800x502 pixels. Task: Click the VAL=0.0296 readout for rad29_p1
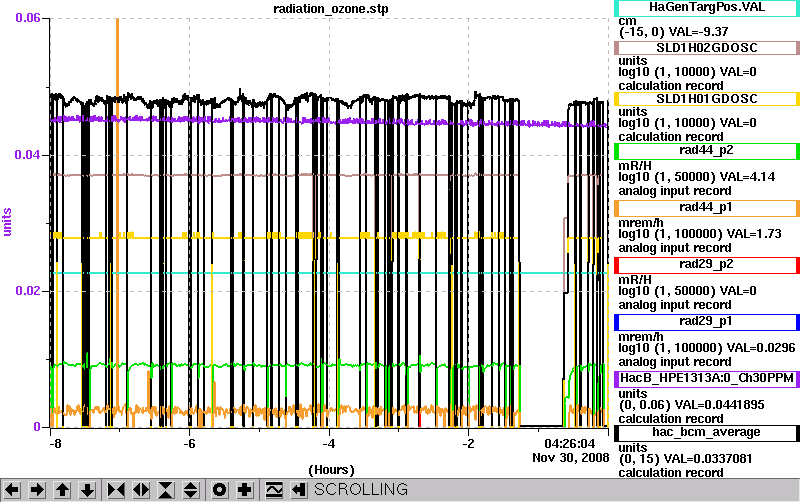tap(761, 348)
